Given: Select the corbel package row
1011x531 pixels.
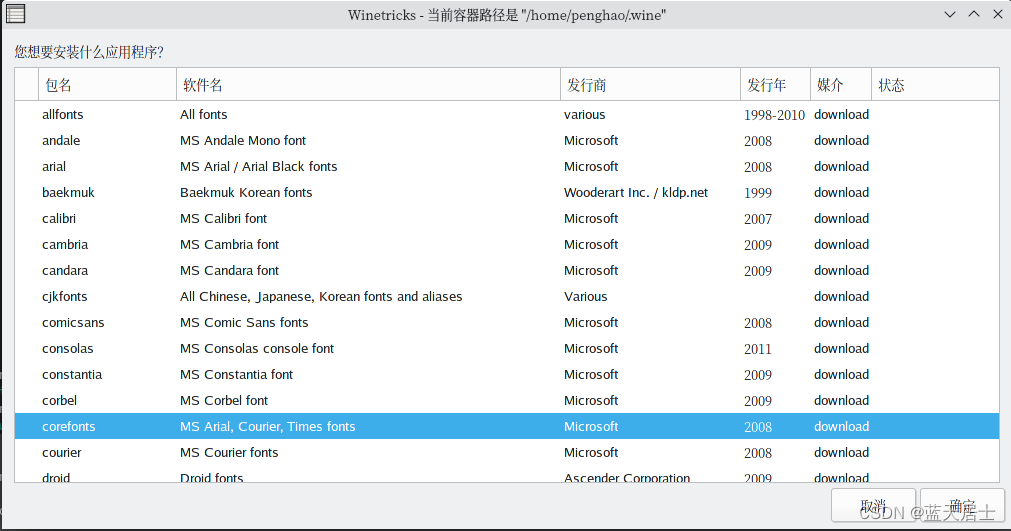Looking at the screenshot, I should click(507, 400).
